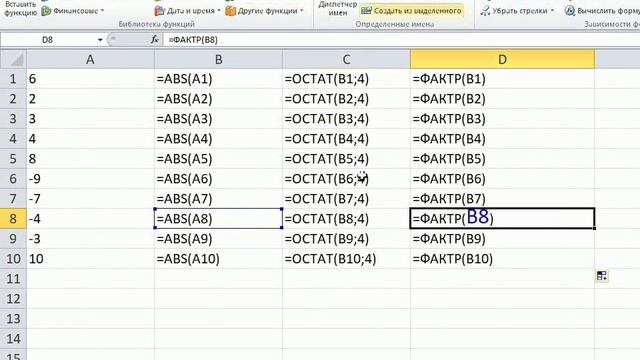Click the Name Box showing D8
The height and width of the screenshot is (360, 640).
(47, 40)
